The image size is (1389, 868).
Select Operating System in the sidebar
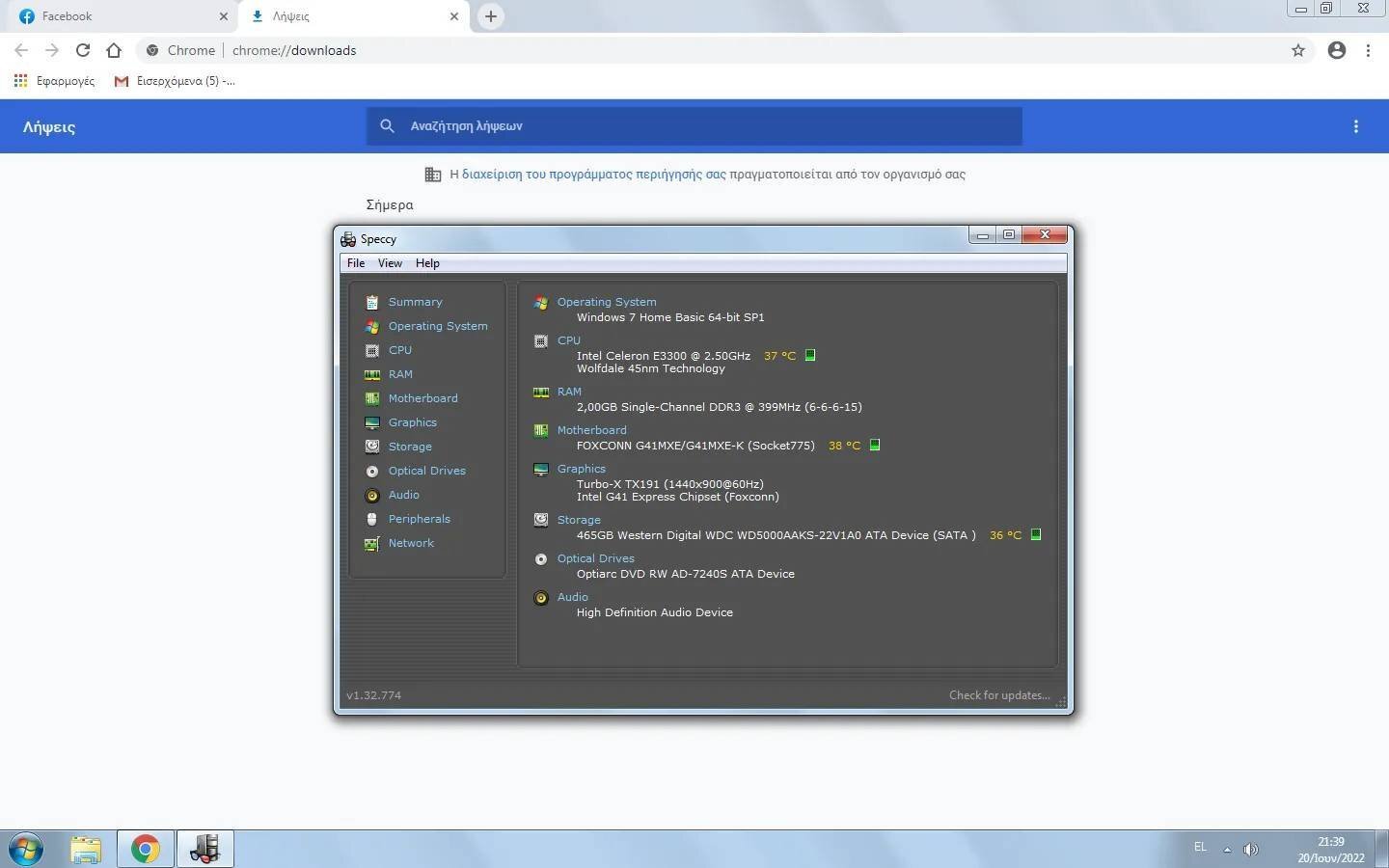(438, 326)
